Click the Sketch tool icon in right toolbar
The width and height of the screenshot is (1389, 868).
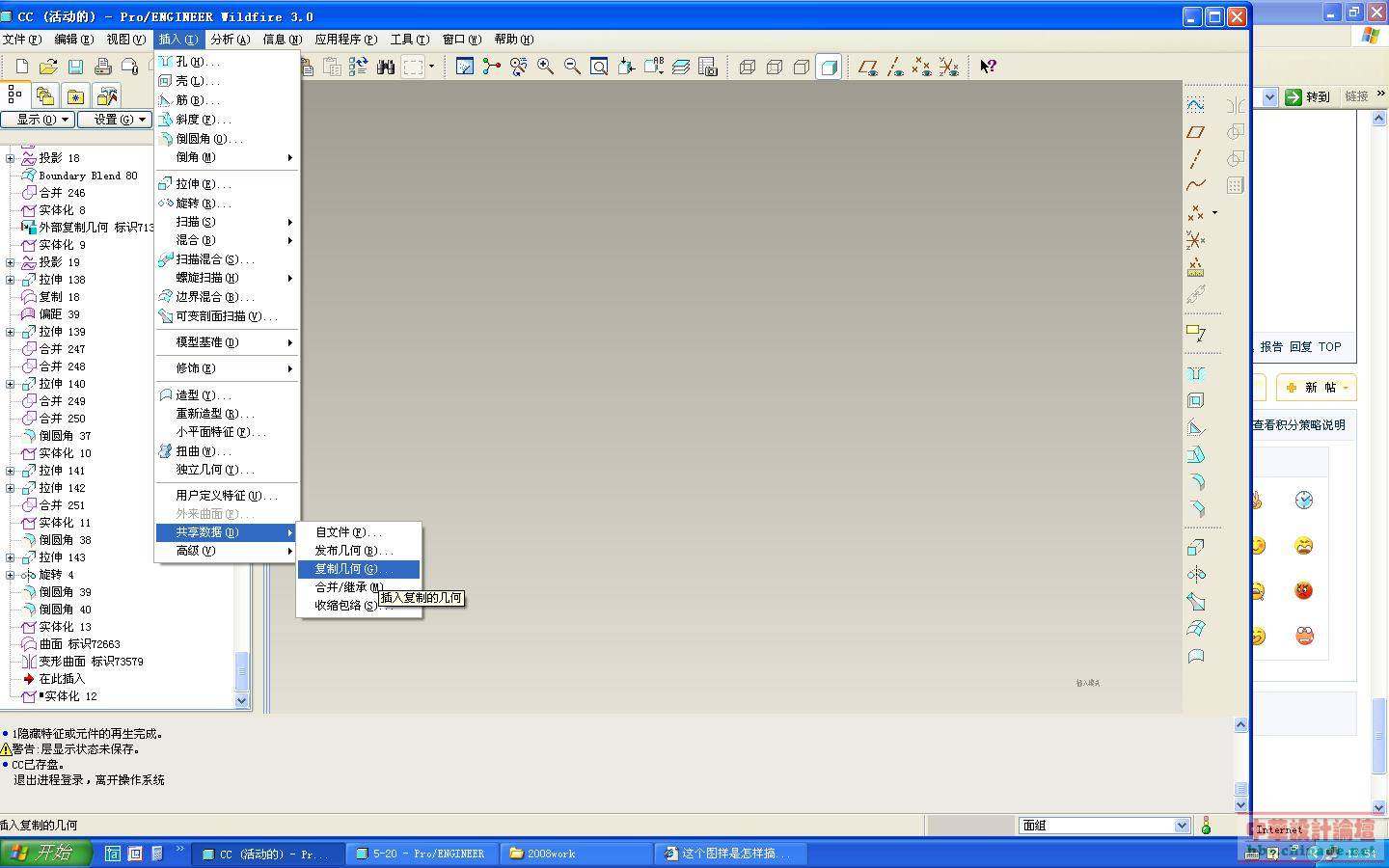coord(1196,104)
